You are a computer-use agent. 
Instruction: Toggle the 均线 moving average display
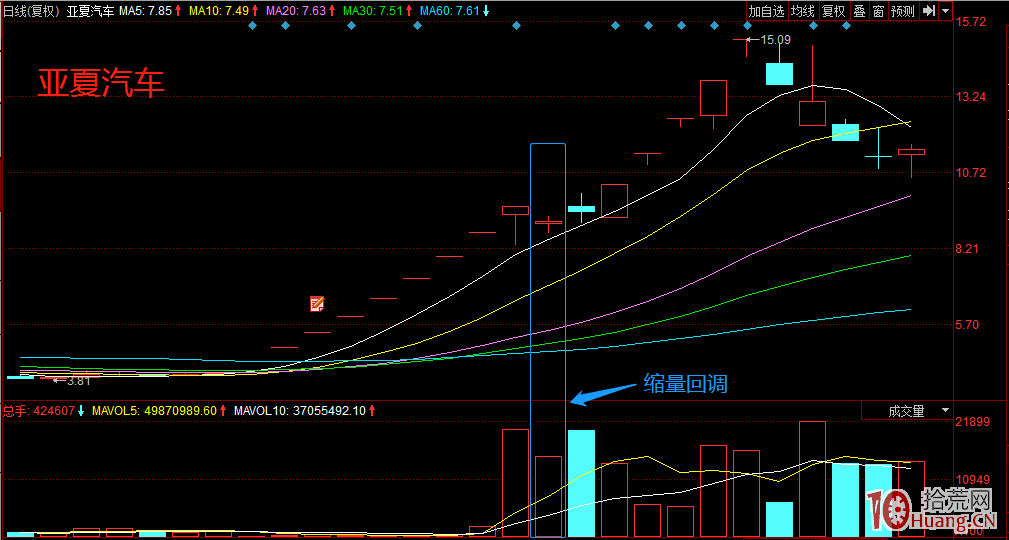click(802, 11)
